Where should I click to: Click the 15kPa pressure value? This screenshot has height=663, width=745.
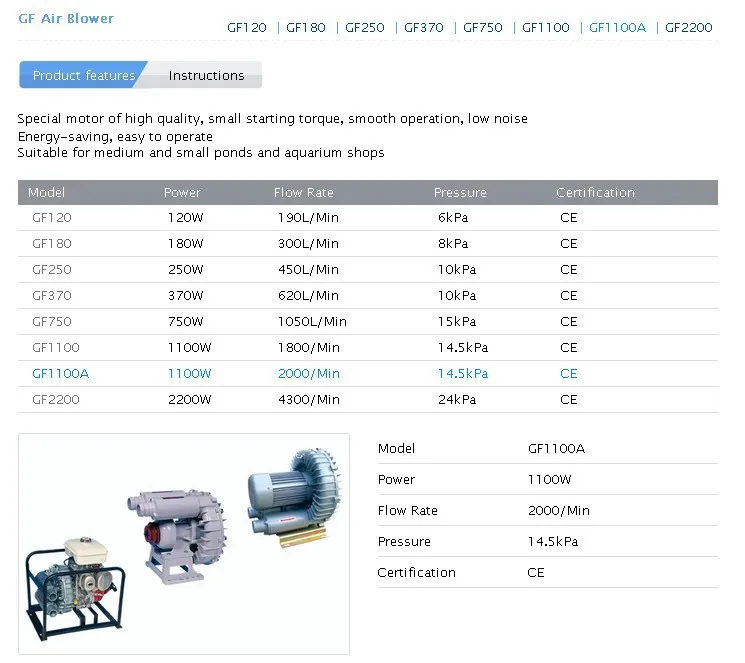[457, 322]
